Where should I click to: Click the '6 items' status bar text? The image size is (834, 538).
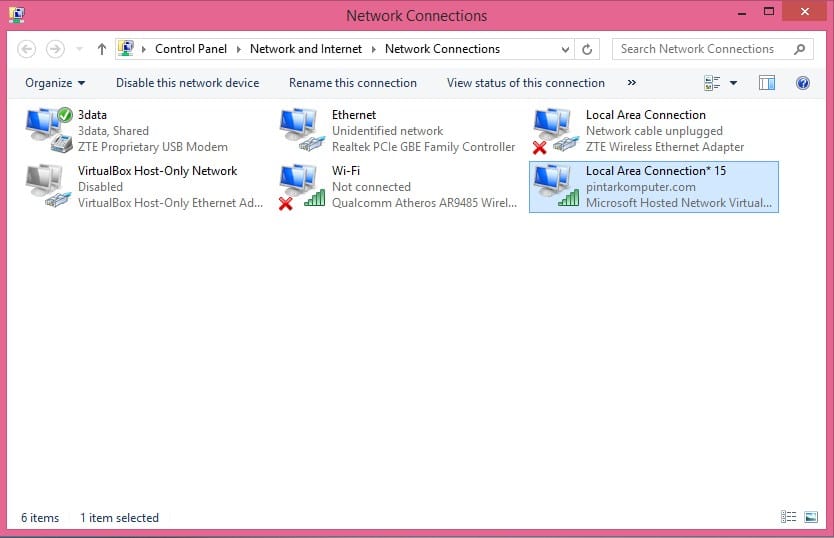[40, 517]
